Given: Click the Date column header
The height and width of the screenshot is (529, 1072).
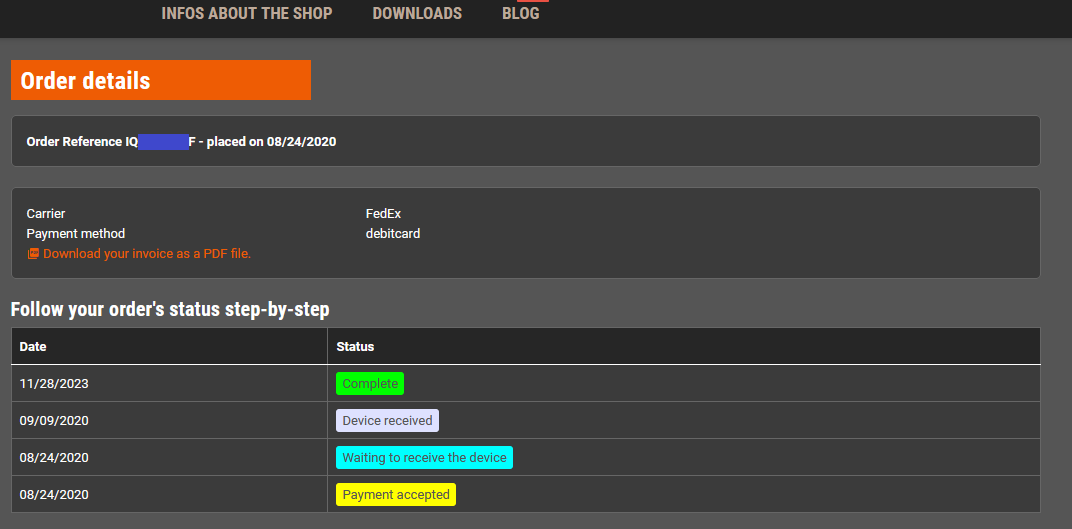Looking at the screenshot, I should pos(33,347).
